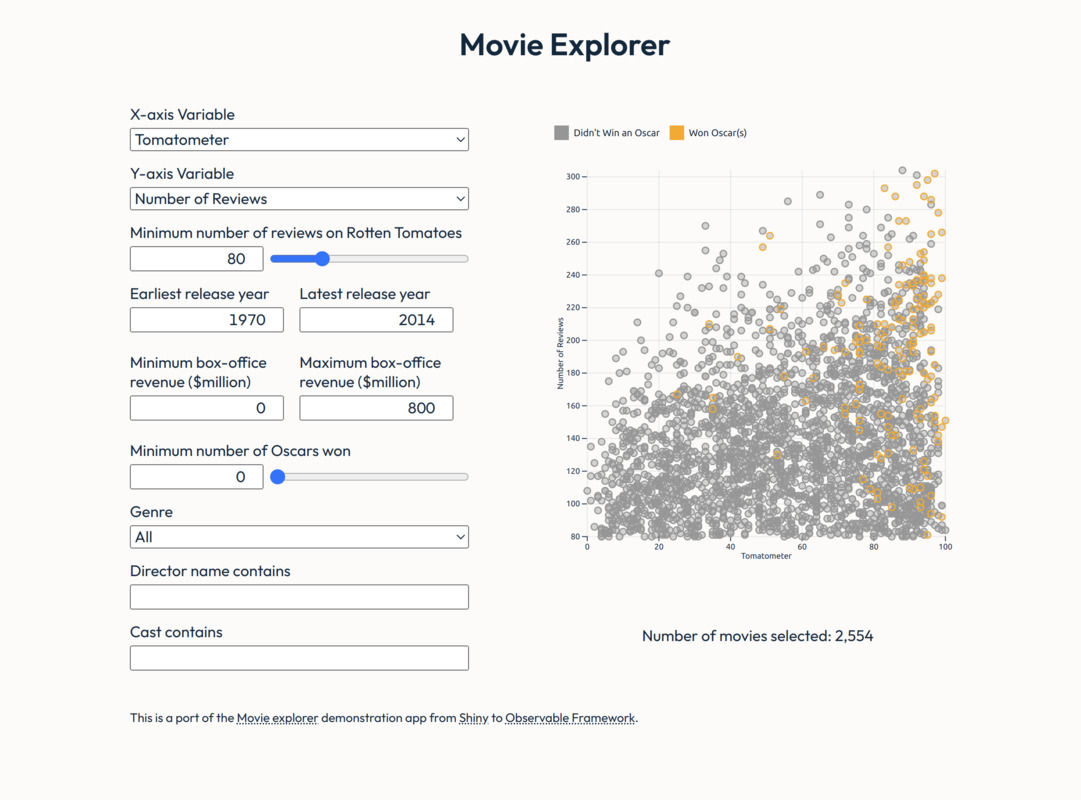Click the Number of movies selected: 2,554 text

[758, 636]
